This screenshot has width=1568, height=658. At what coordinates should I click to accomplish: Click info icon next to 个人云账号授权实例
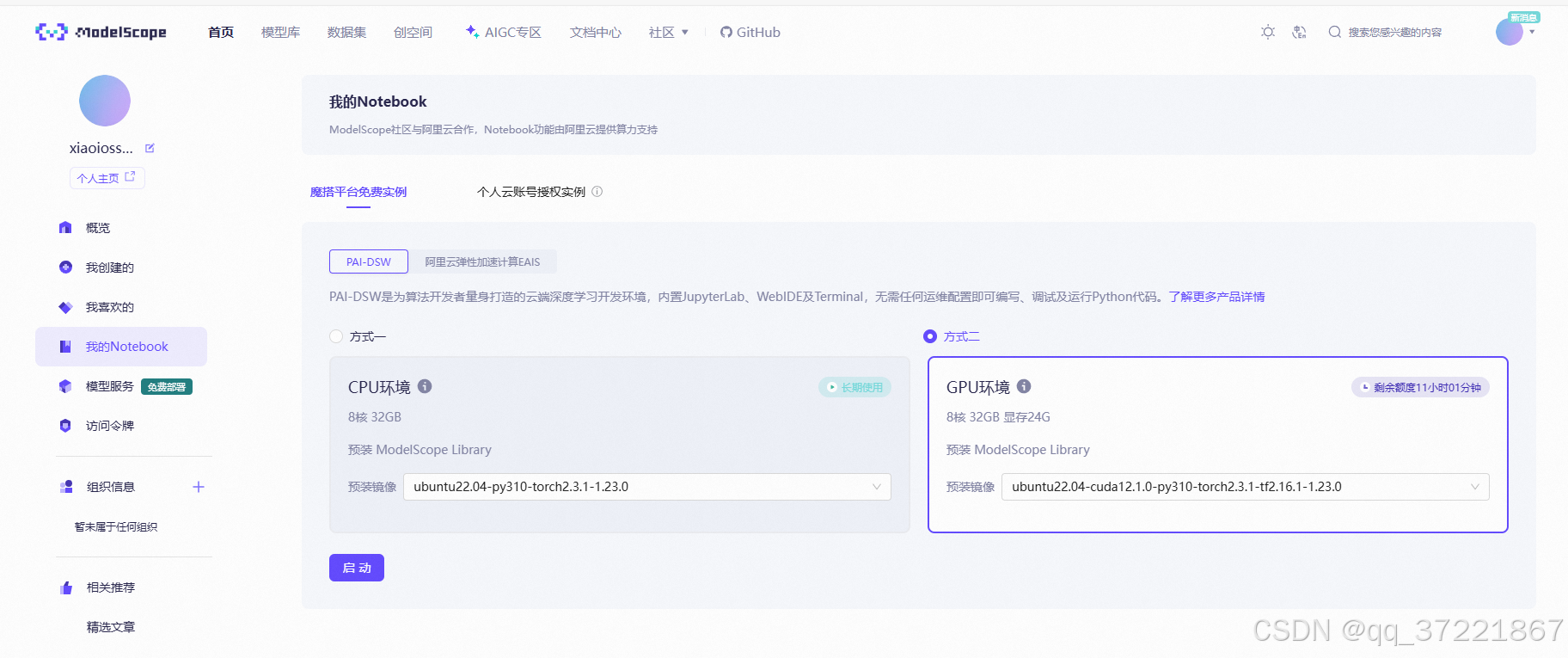pyautogui.click(x=597, y=192)
